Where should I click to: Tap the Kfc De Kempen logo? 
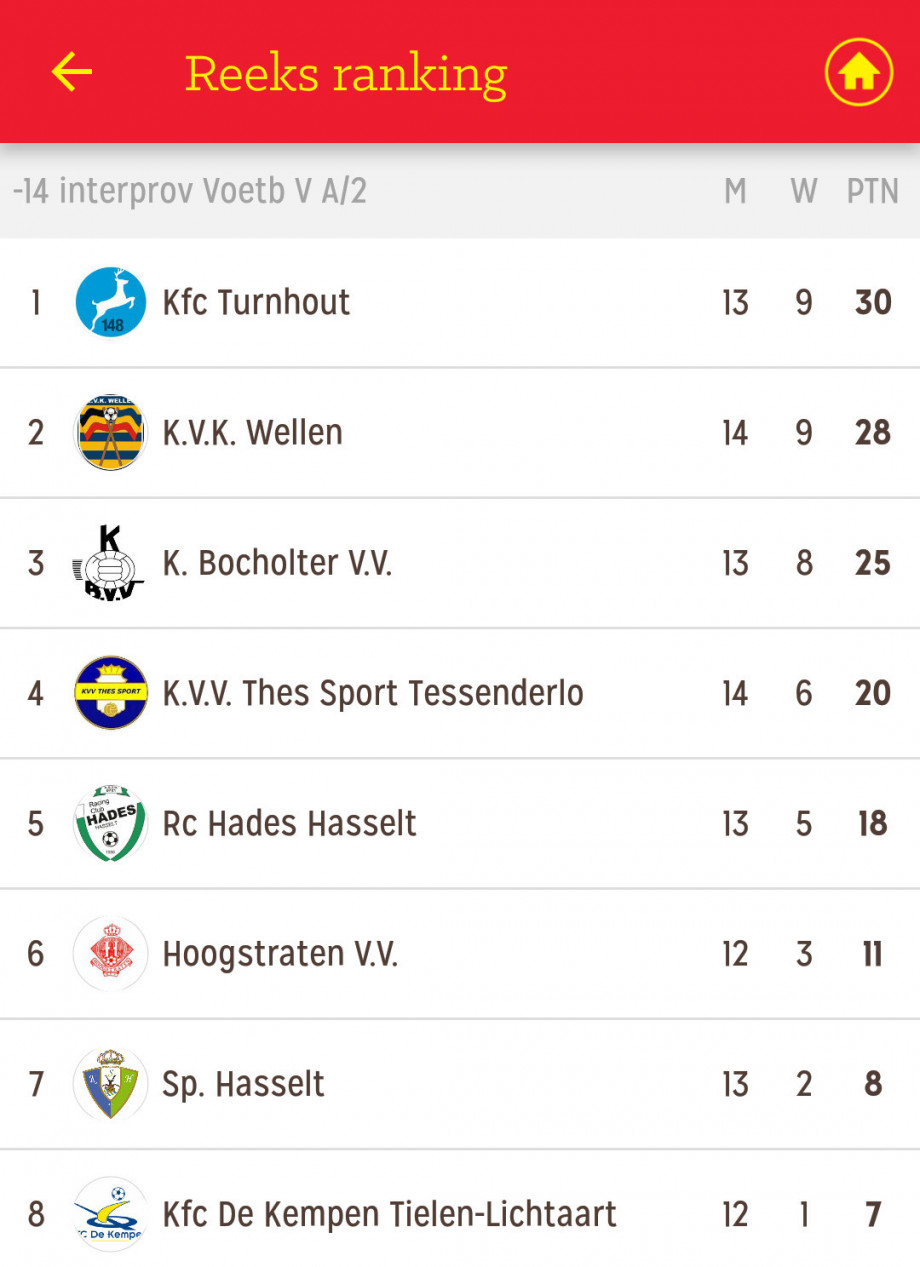tap(111, 1214)
